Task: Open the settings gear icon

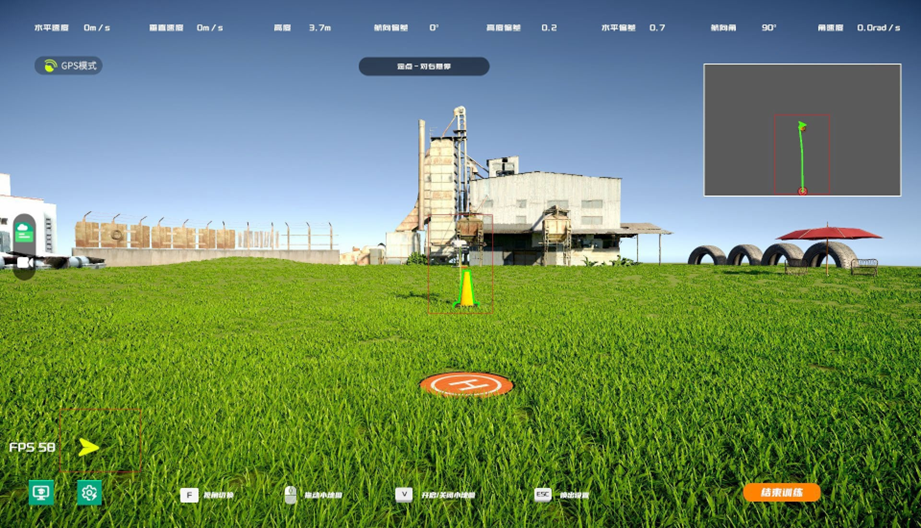Action: tap(89, 492)
